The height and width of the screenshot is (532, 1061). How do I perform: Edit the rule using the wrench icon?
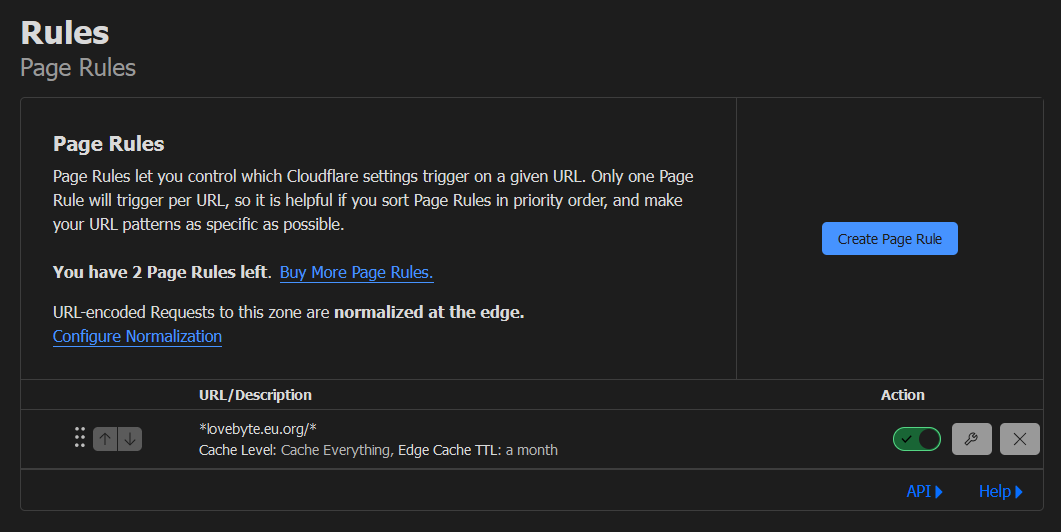point(972,439)
